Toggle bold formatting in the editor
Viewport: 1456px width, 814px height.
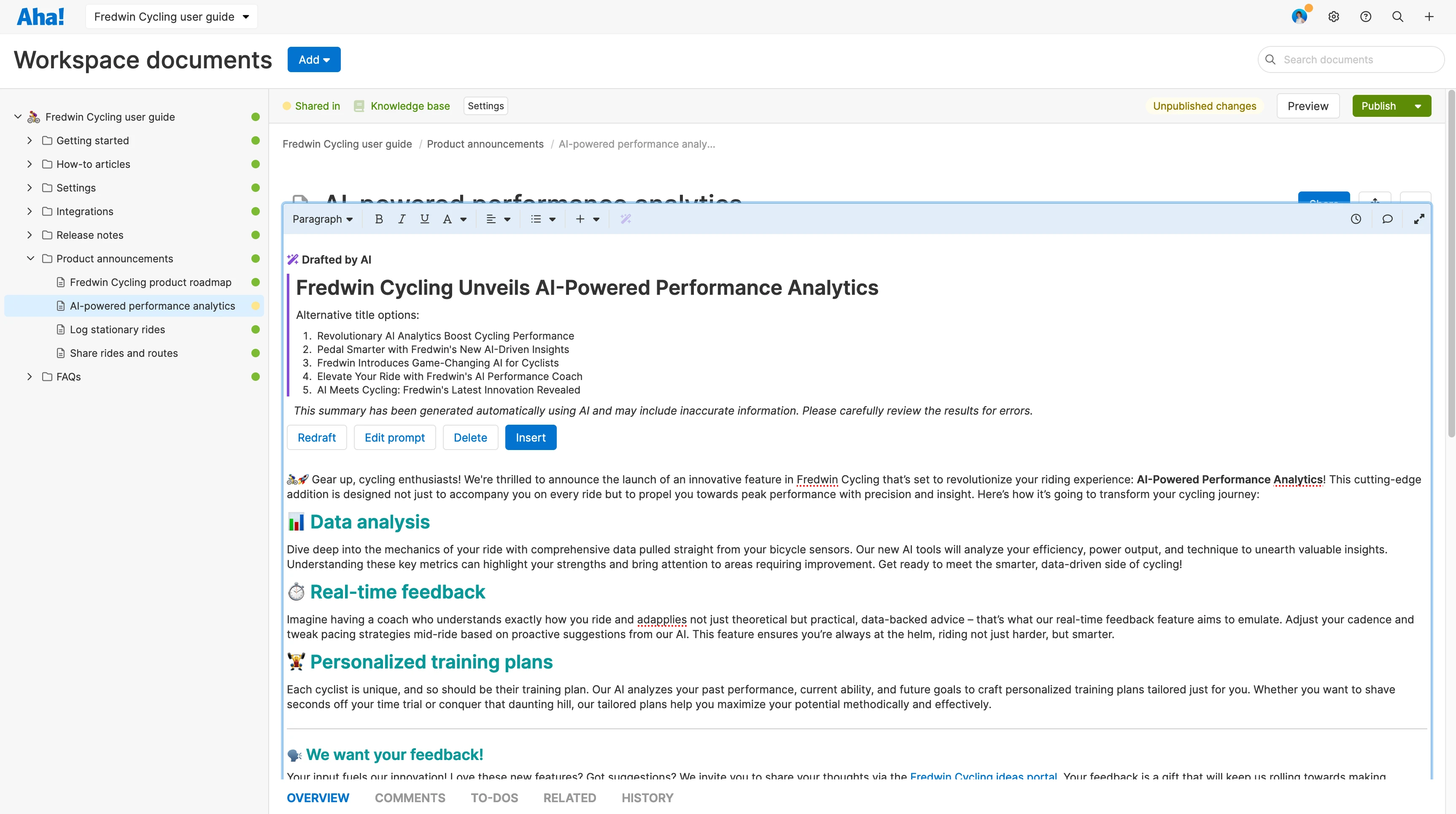point(379,219)
